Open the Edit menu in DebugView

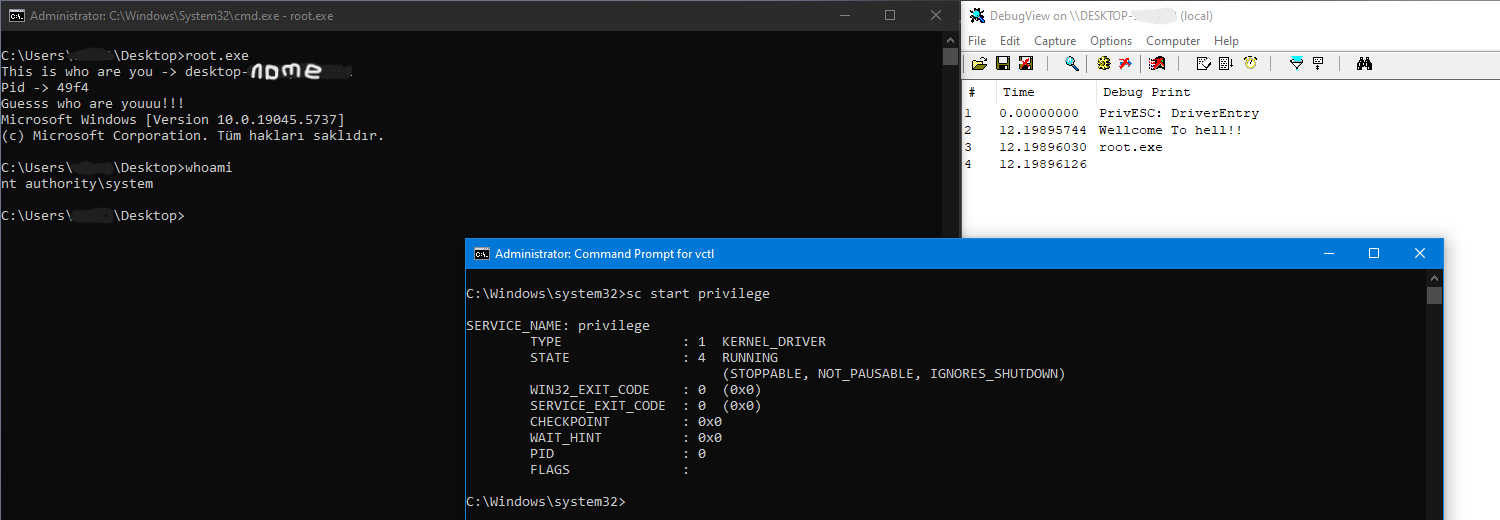click(x=1010, y=41)
